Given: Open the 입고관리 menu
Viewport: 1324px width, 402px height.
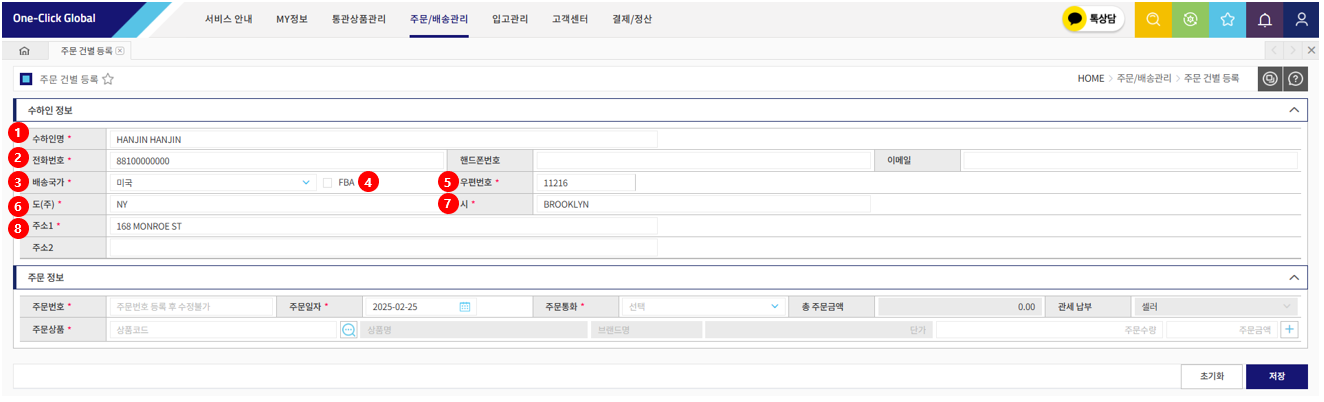Looking at the screenshot, I should point(509,19).
